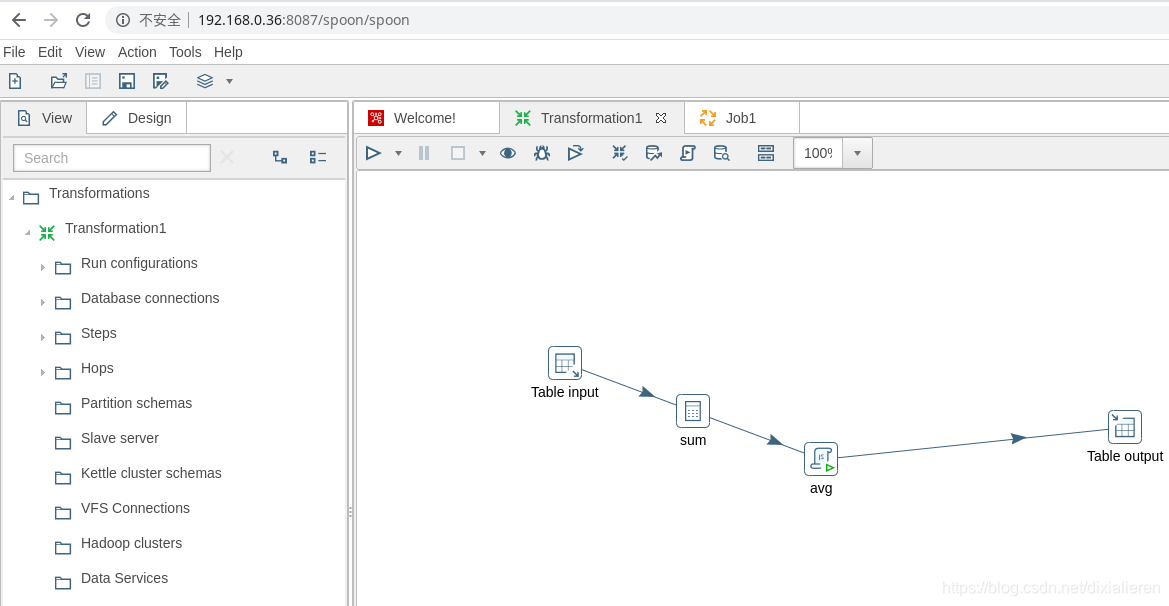Screen dimensions: 1169x606
Task: Switch to the Design tab
Action: point(136,118)
